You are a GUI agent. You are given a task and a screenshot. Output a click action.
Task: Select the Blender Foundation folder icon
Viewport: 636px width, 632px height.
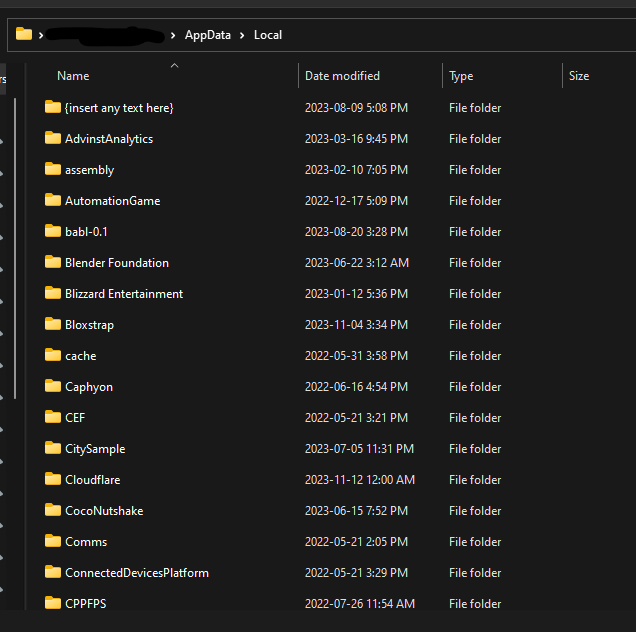(53, 262)
